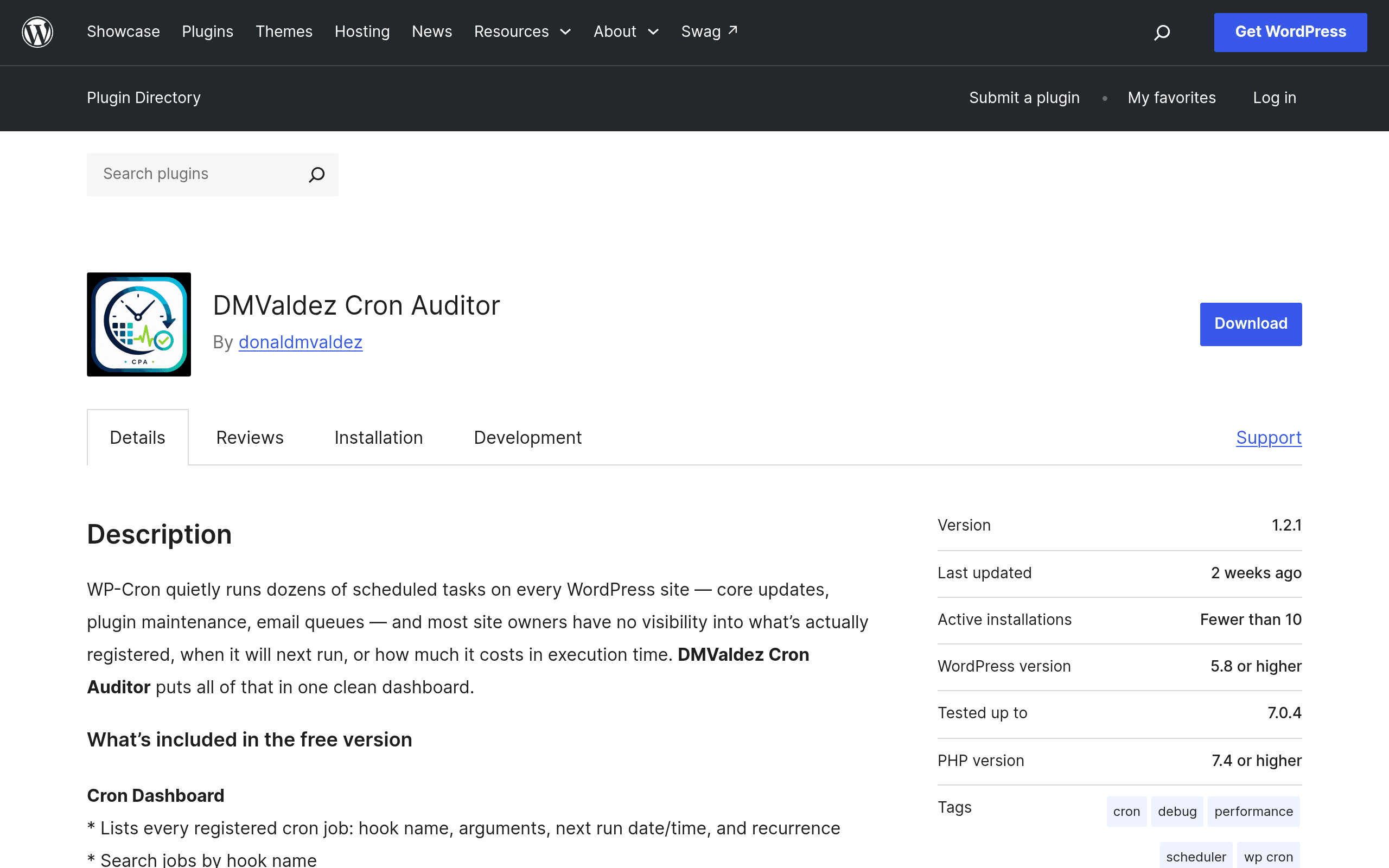Click the performance tag
Viewport: 1389px width, 868px height.
(1253, 811)
